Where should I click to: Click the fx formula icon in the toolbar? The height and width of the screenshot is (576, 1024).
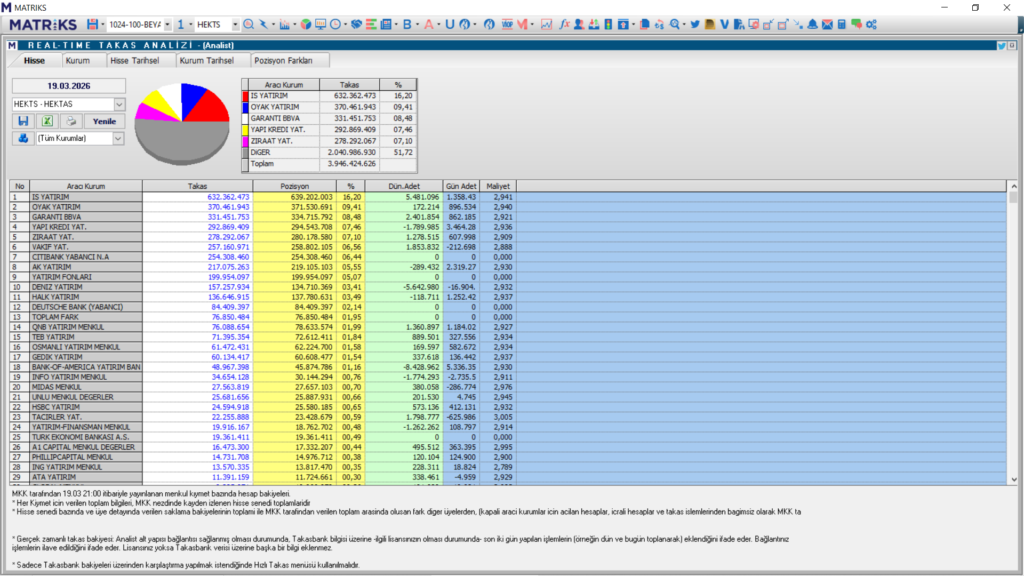click(564, 24)
